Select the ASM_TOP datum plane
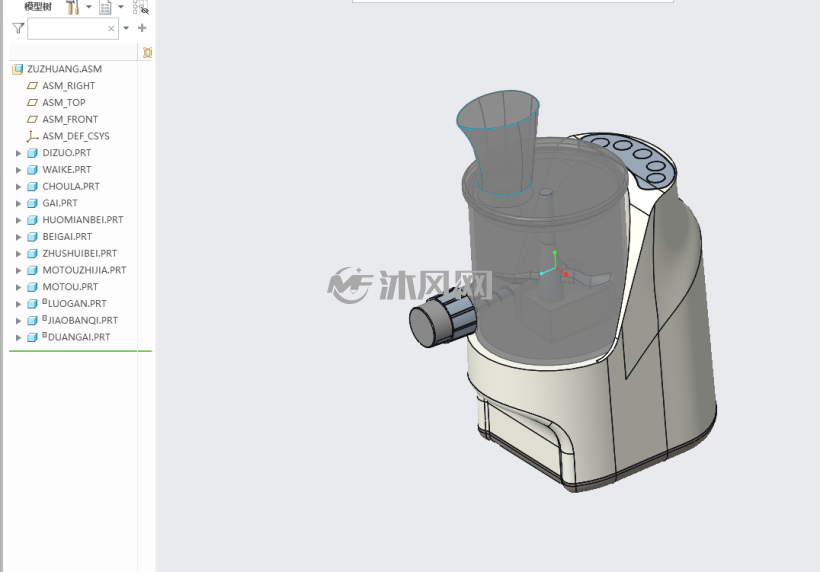Image resolution: width=820 pixels, height=572 pixels. click(64, 102)
